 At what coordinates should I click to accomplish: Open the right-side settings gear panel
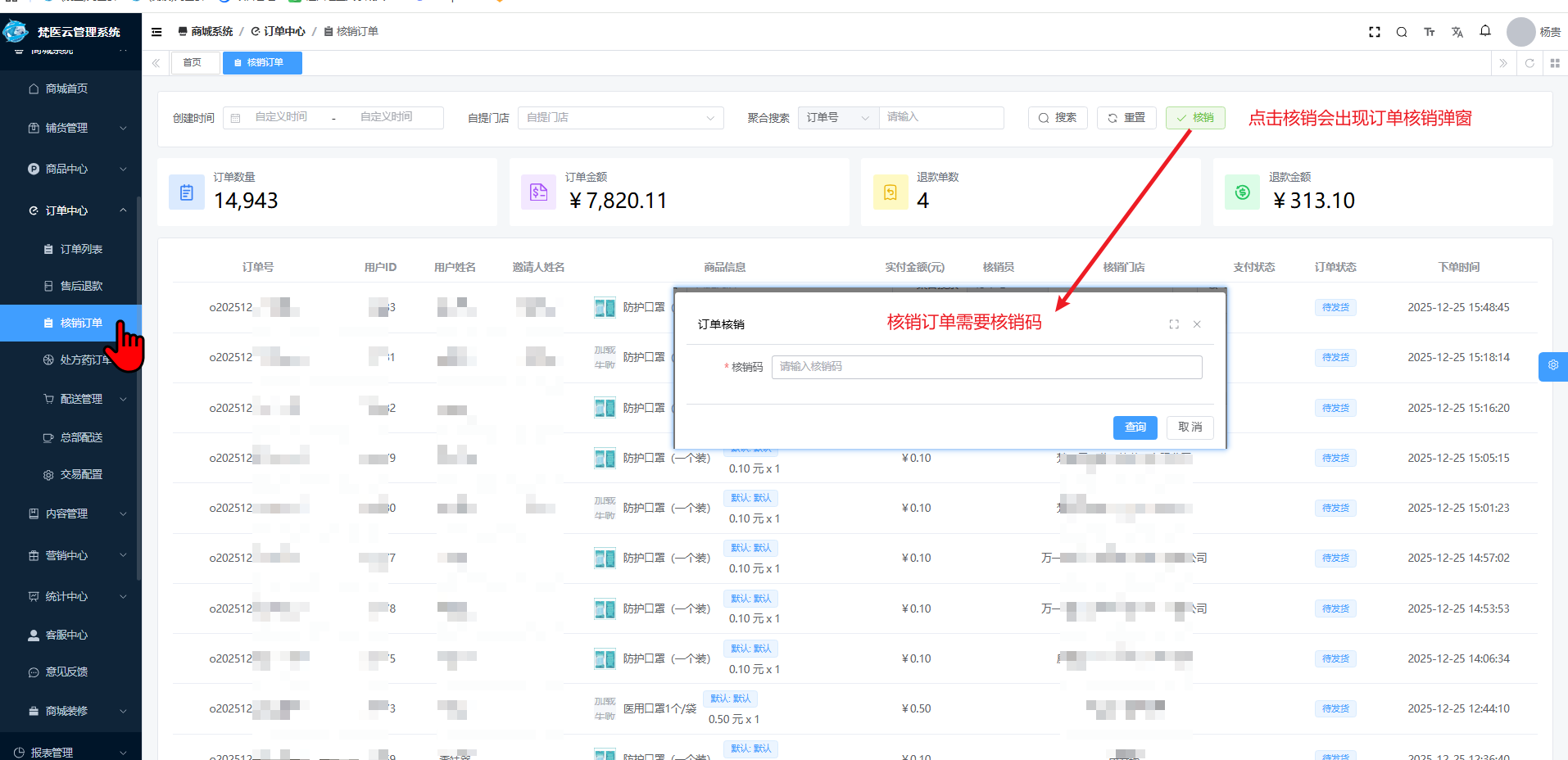1552,366
